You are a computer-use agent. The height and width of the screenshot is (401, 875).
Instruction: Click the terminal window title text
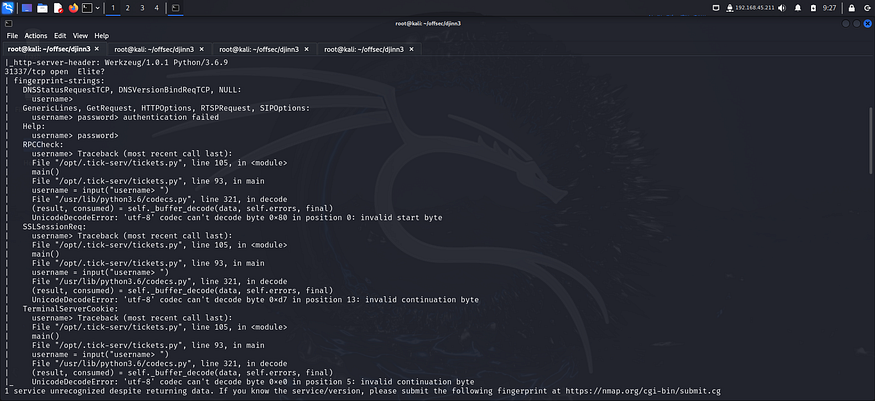[428, 23]
